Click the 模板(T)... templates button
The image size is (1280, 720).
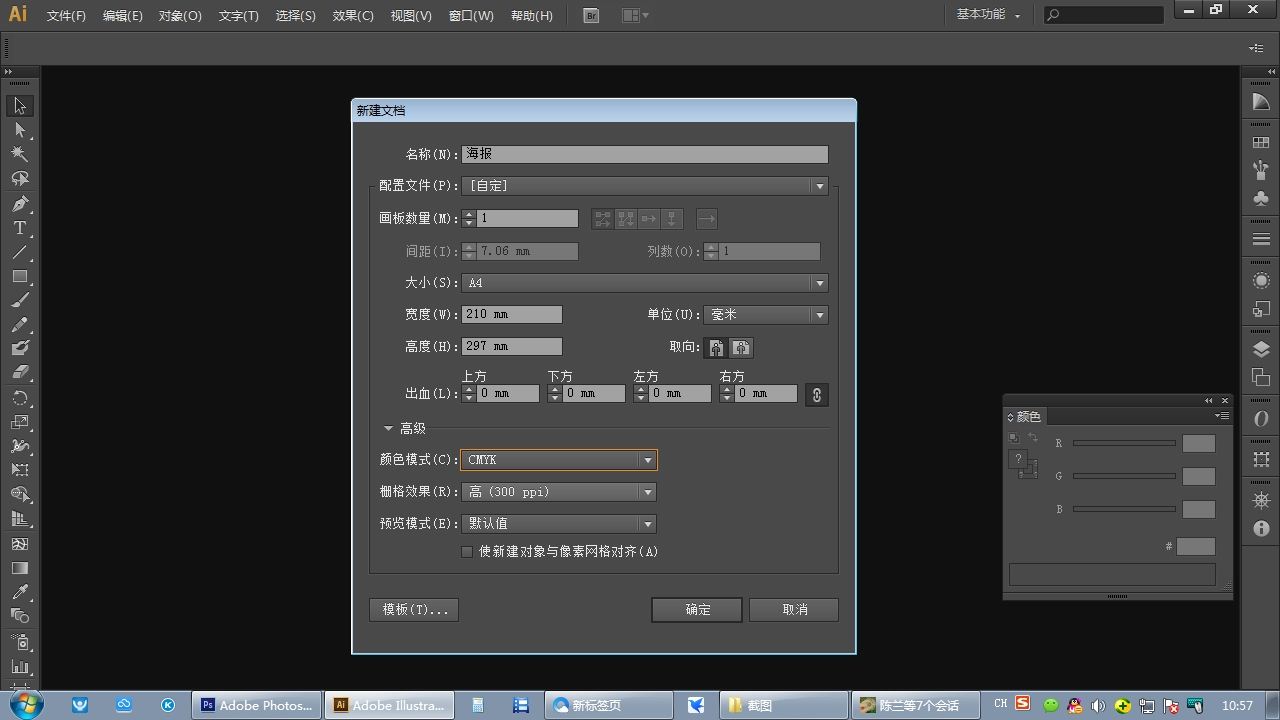point(414,610)
